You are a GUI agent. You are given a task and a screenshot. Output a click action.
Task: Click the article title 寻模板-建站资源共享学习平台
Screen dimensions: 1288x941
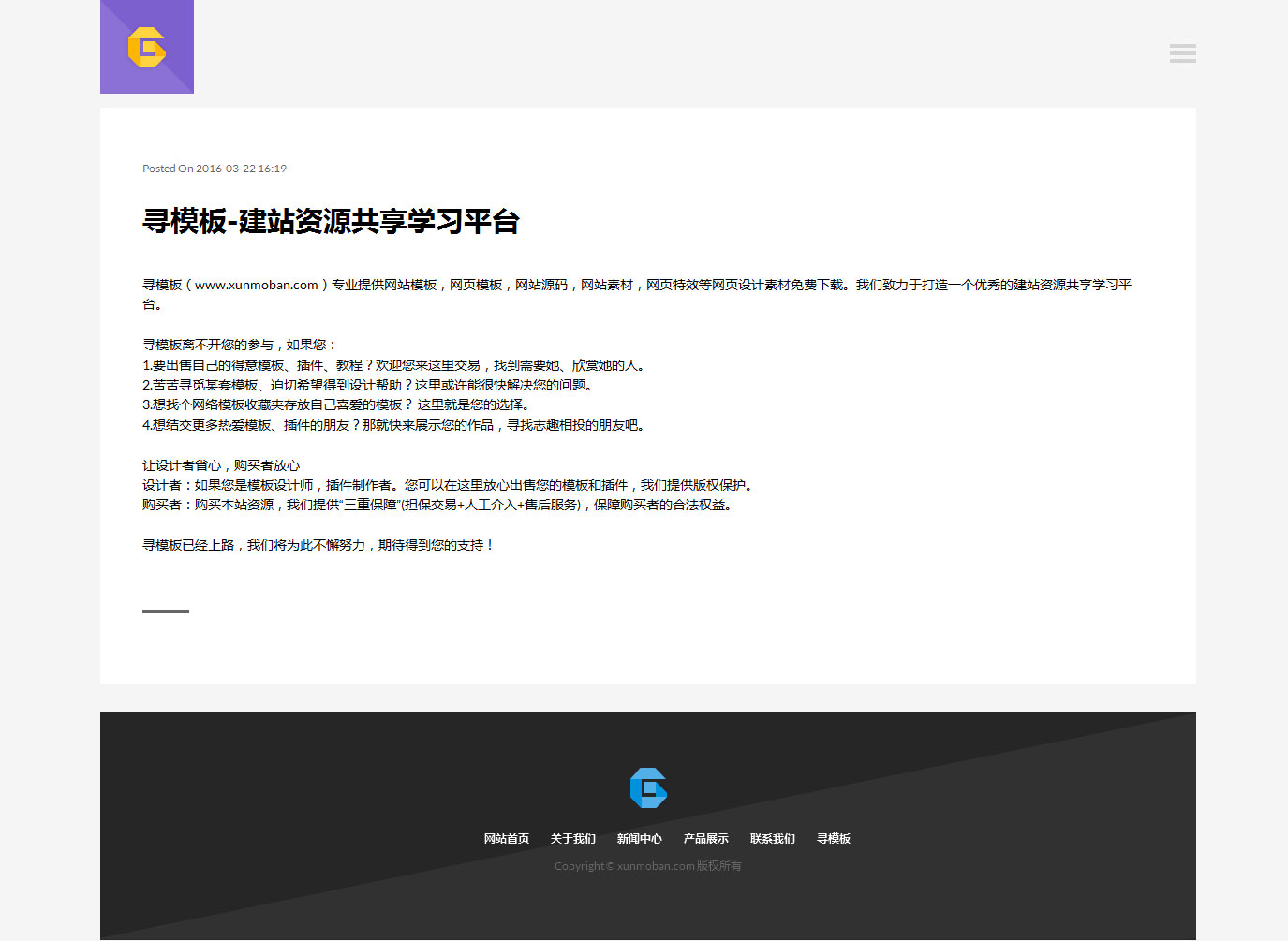(x=331, y=222)
